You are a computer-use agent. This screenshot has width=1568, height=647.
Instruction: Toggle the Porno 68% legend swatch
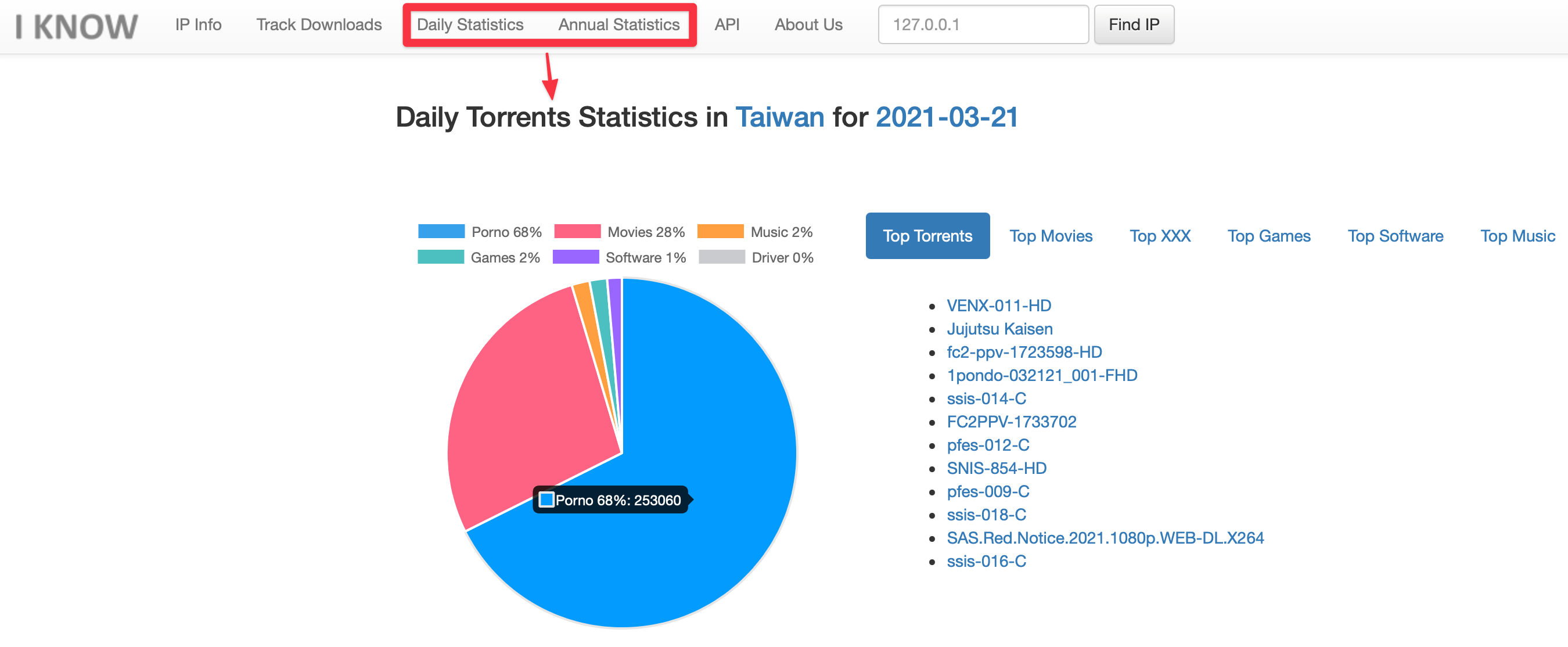click(x=441, y=231)
